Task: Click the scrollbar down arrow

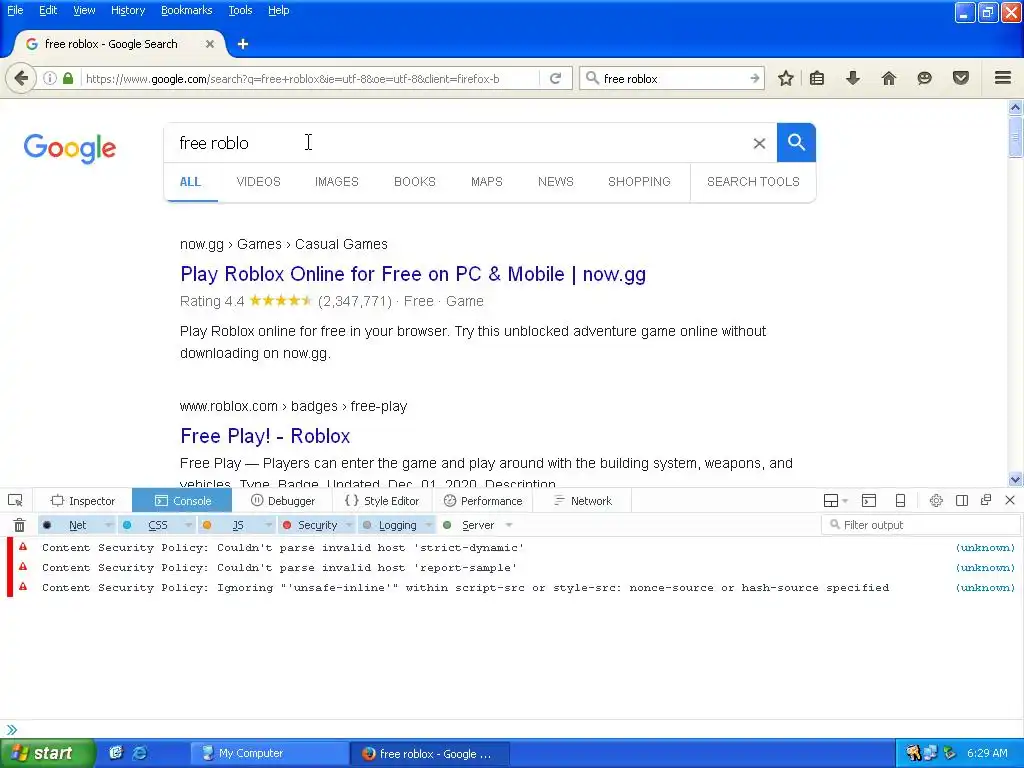Action: click(x=1015, y=479)
